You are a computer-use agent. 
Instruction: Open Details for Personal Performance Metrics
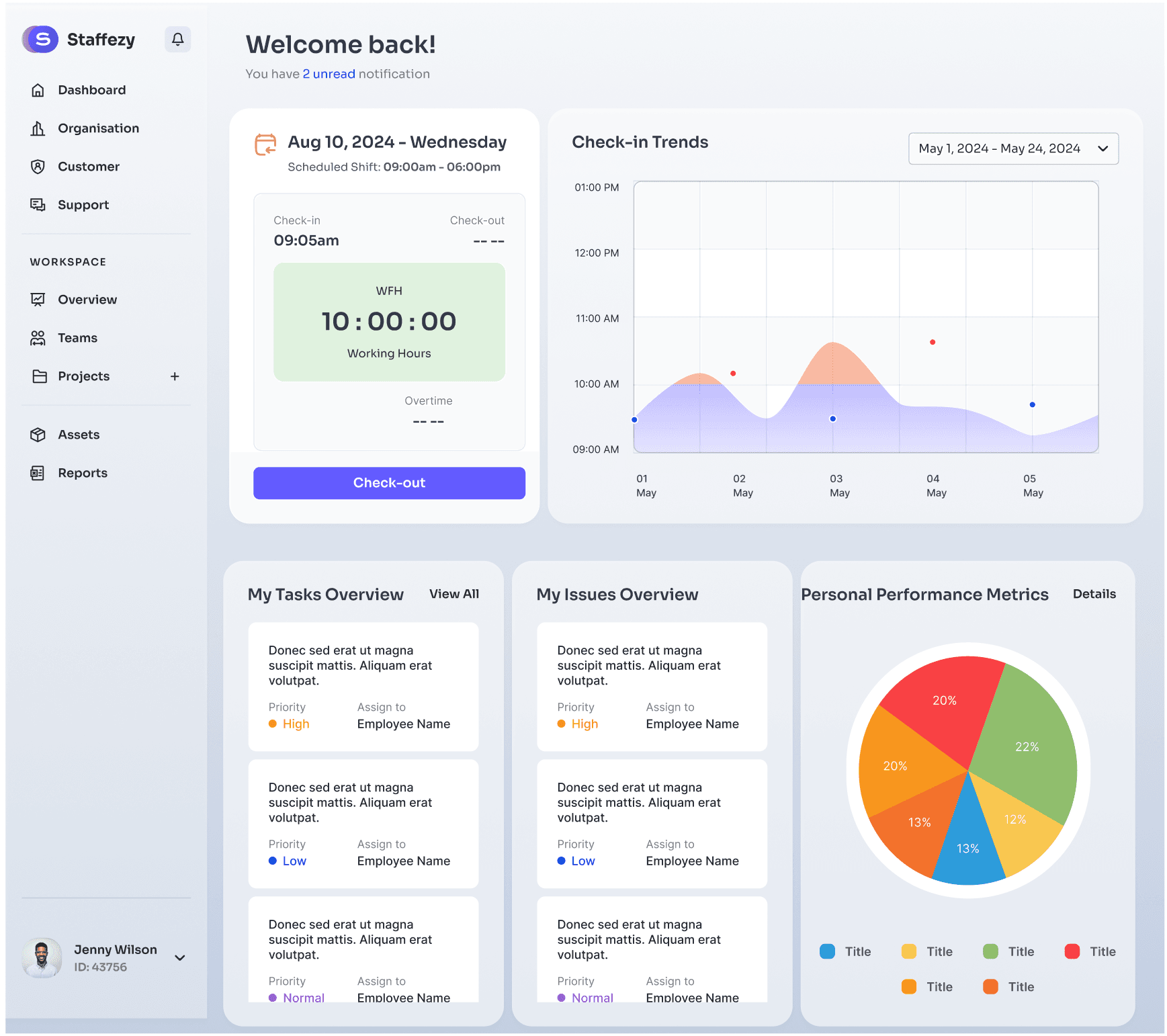[x=1094, y=594]
